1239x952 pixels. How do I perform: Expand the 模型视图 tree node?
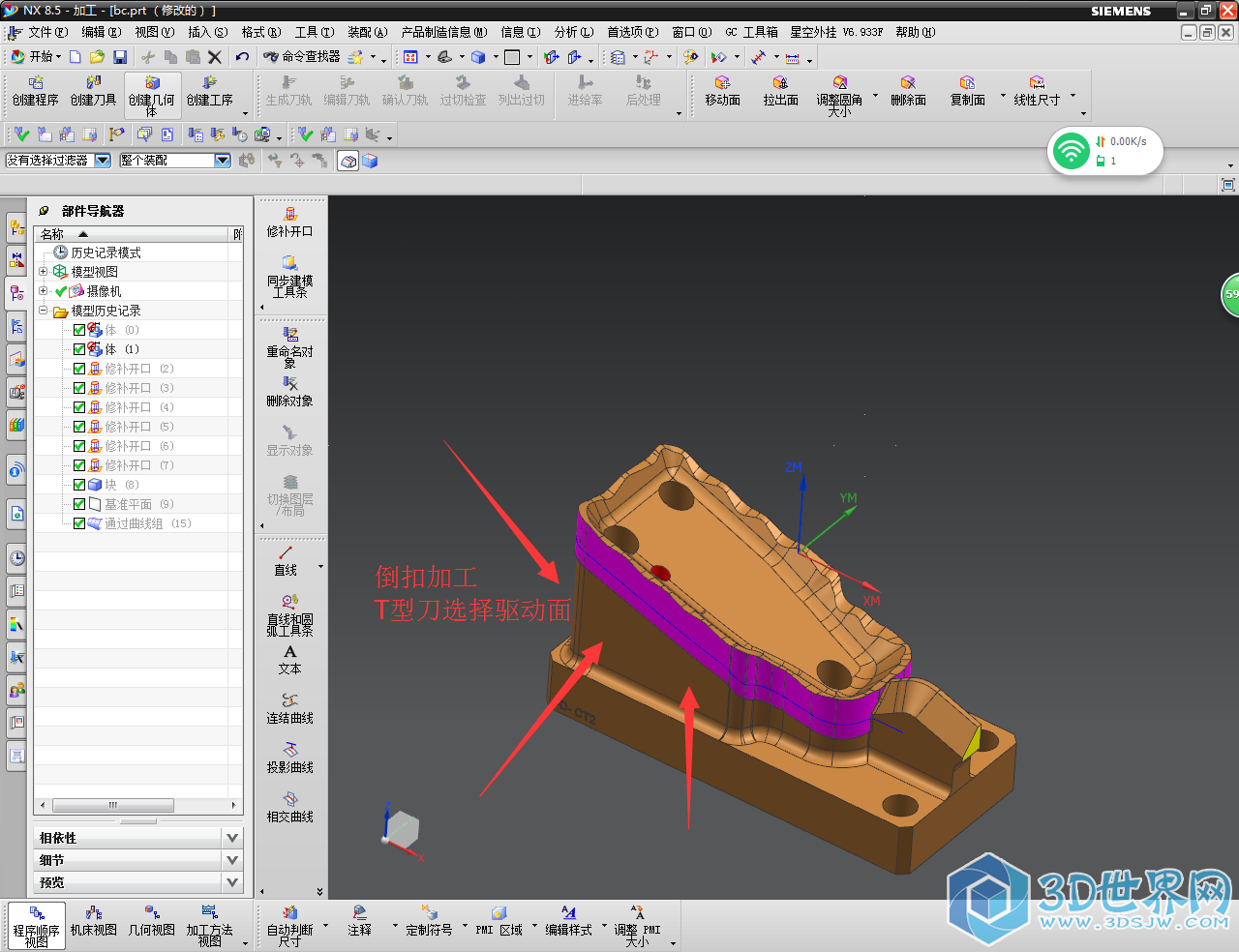pos(43,272)
